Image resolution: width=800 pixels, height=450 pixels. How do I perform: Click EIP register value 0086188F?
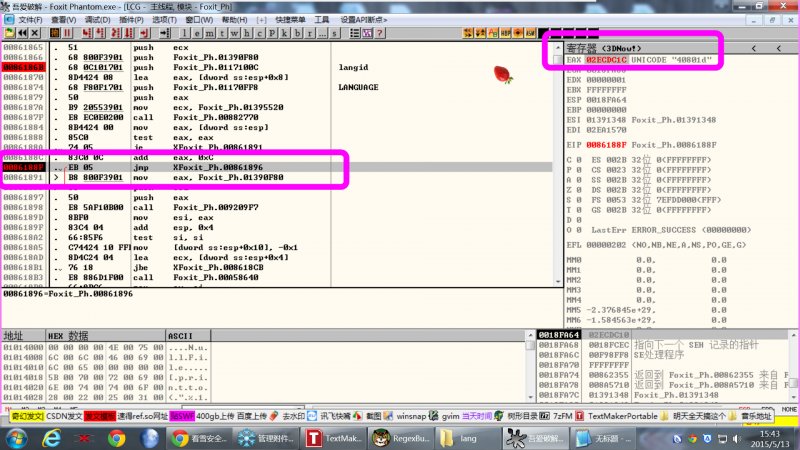click(x=606, y=145)
